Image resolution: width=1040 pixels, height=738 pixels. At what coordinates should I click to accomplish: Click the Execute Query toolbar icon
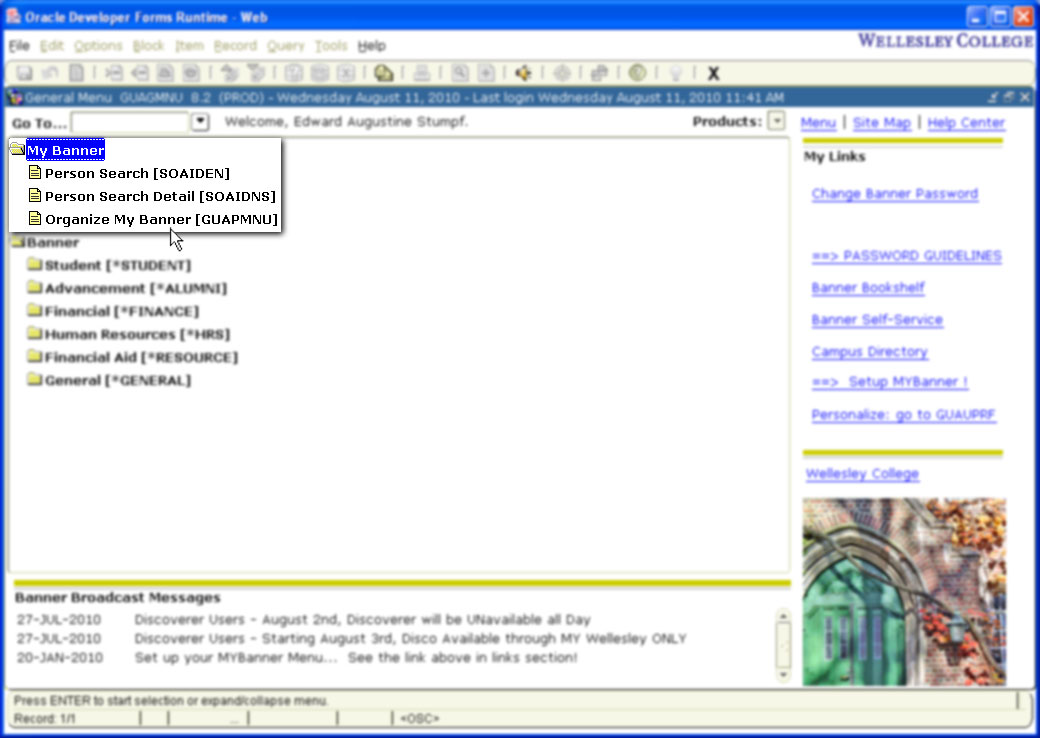(x=320, y=73)
